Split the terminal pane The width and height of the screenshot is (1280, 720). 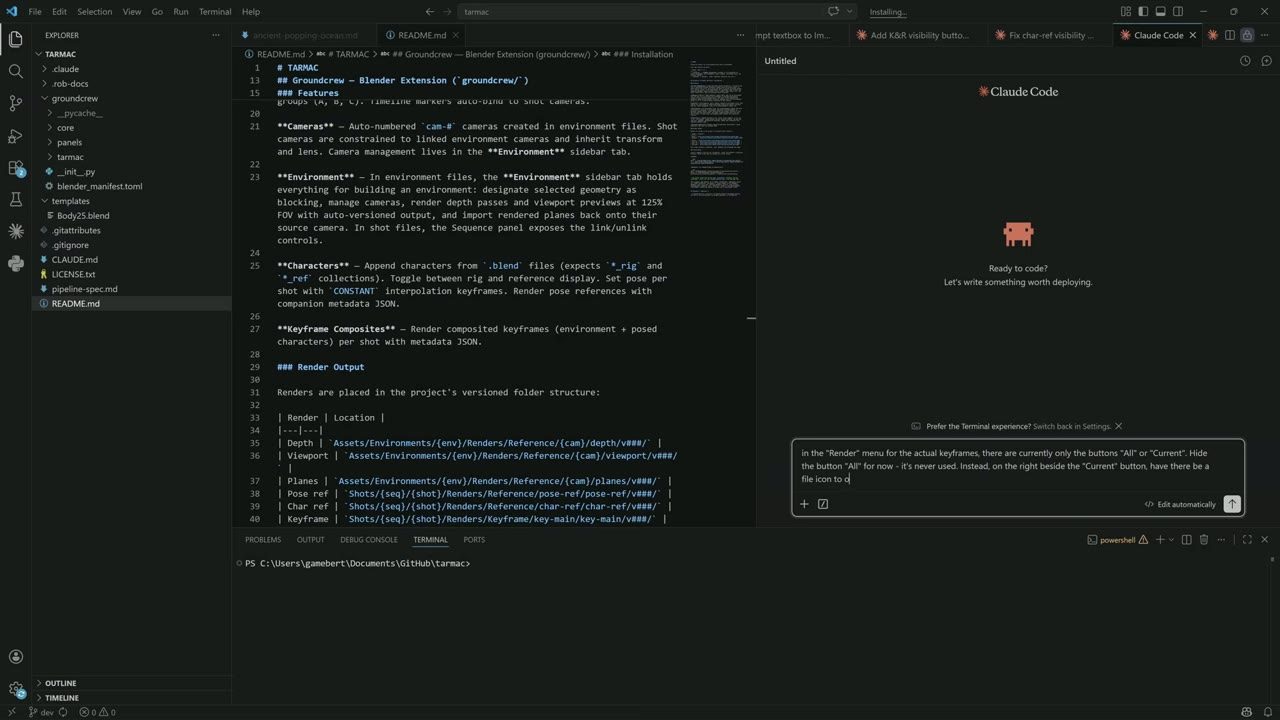click(x=1186, y=540)
